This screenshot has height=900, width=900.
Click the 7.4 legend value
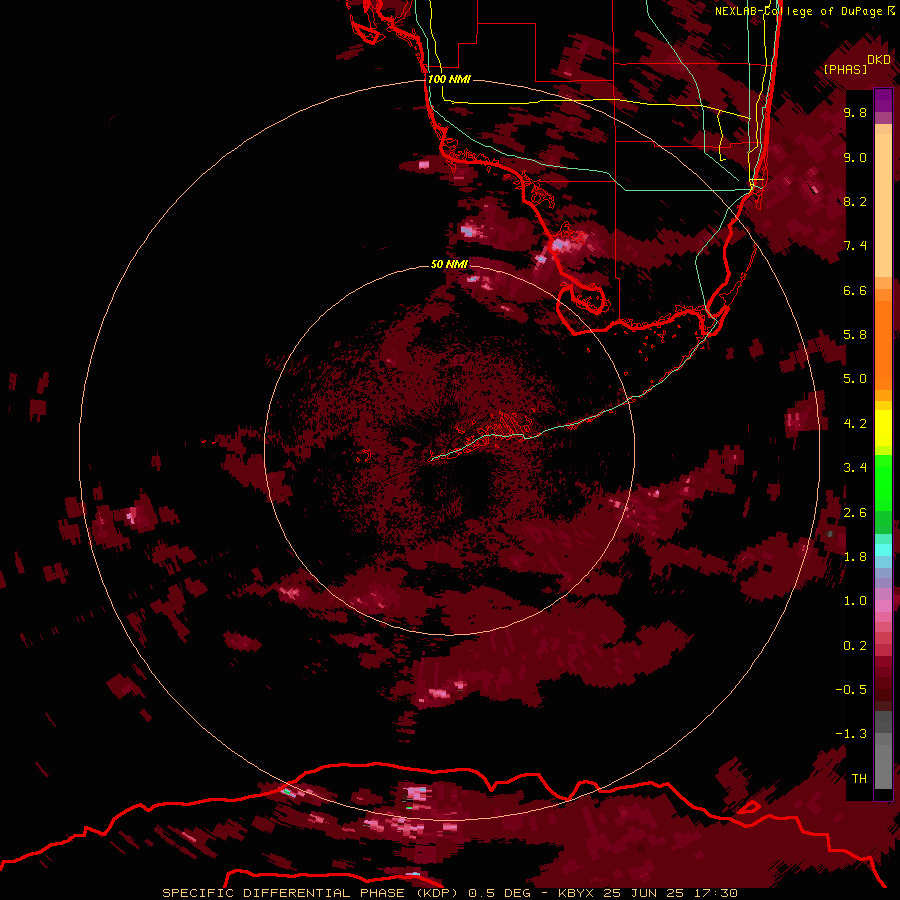(x=855, y=246)
